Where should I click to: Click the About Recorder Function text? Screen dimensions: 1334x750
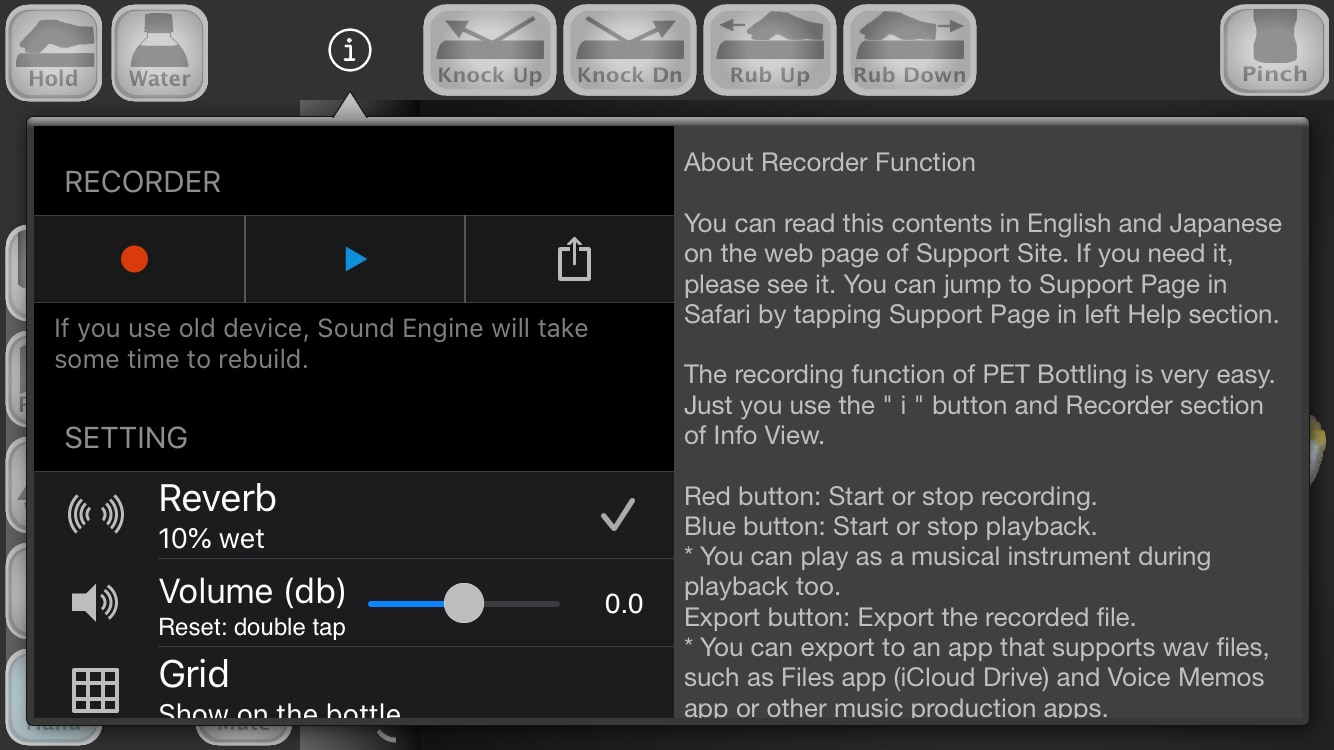(x=830, y=162)
